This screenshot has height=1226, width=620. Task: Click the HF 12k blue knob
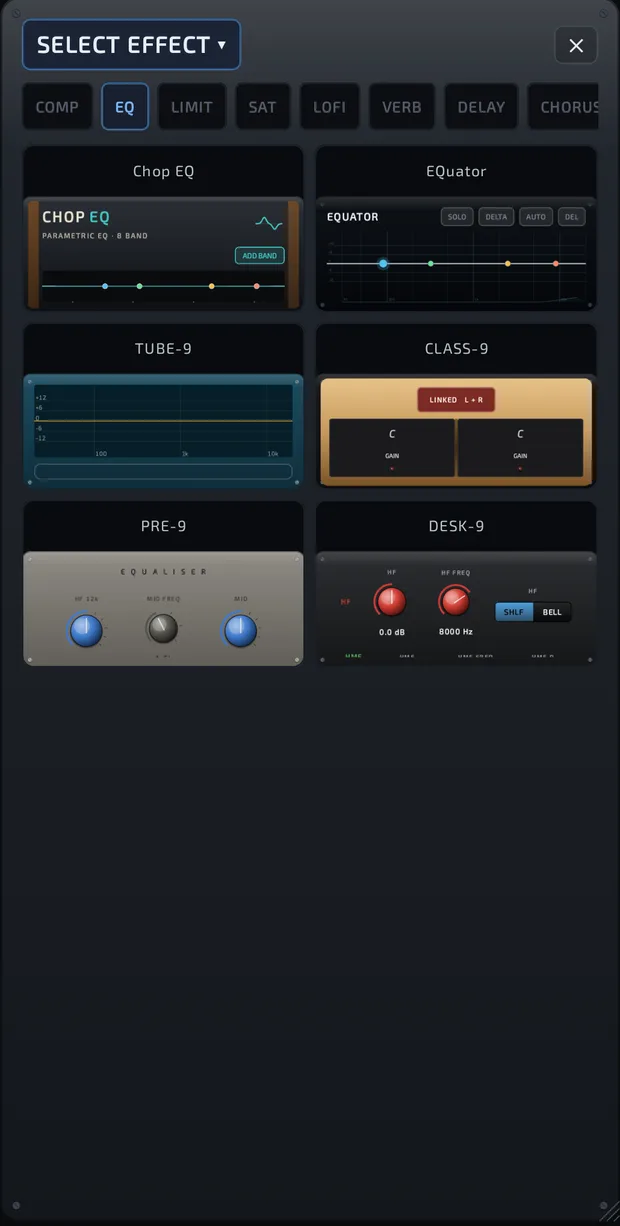point(86,630)
